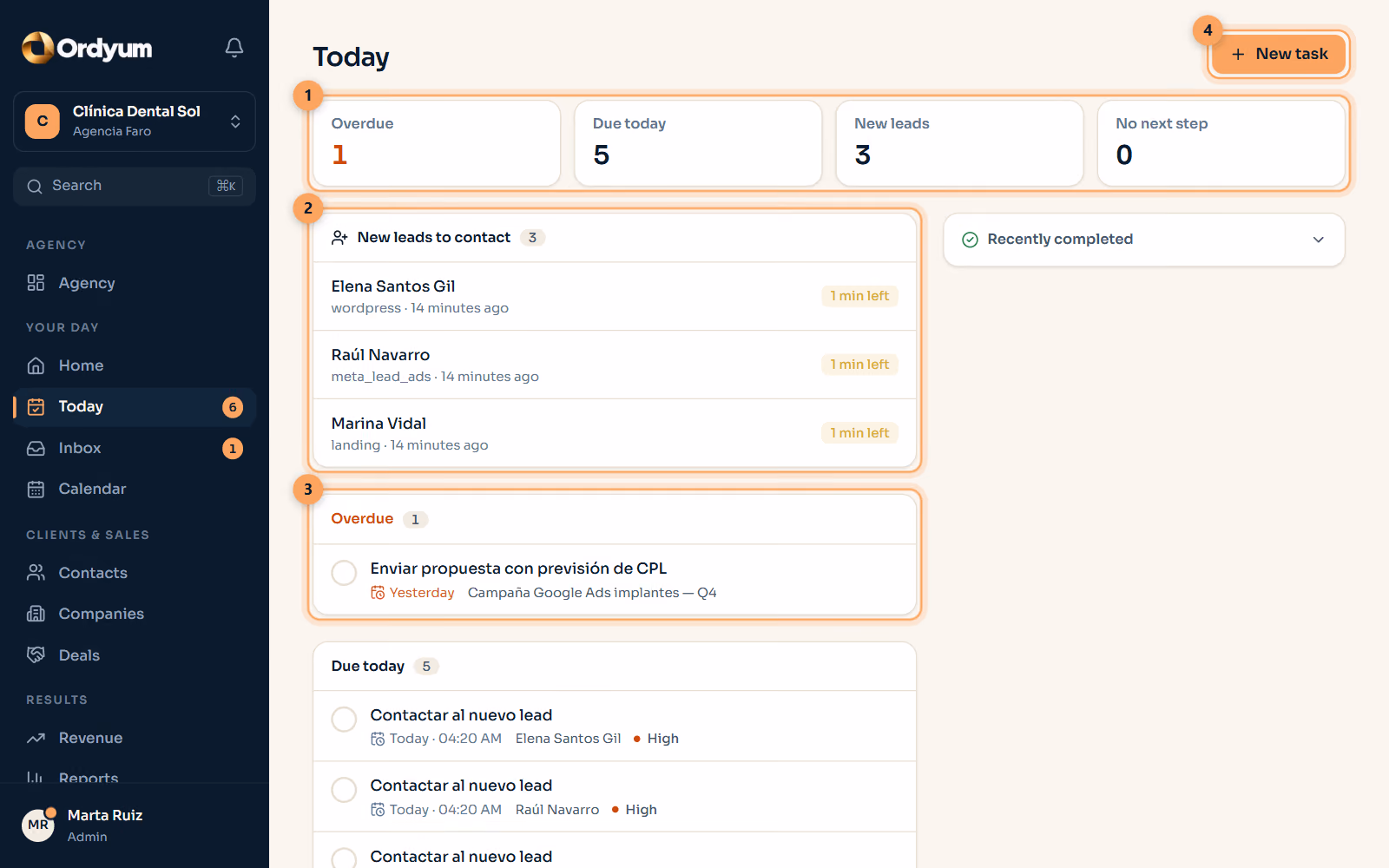
Task: Click the Due today section header
Action: (615, 667)
